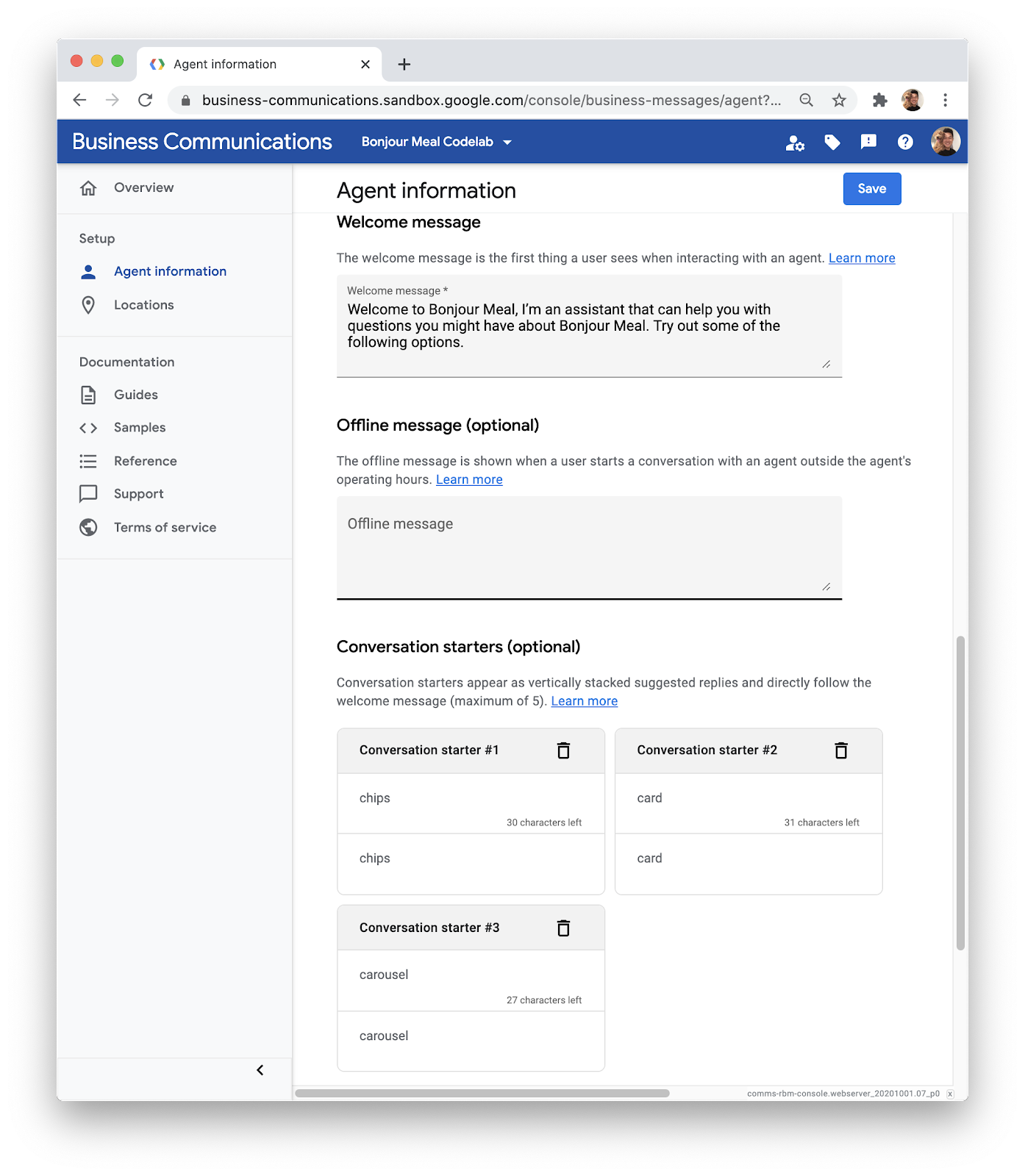The height and width of the screenshot is (1176, 1025).
Task: Click the Save button
Action: (871, 189)
